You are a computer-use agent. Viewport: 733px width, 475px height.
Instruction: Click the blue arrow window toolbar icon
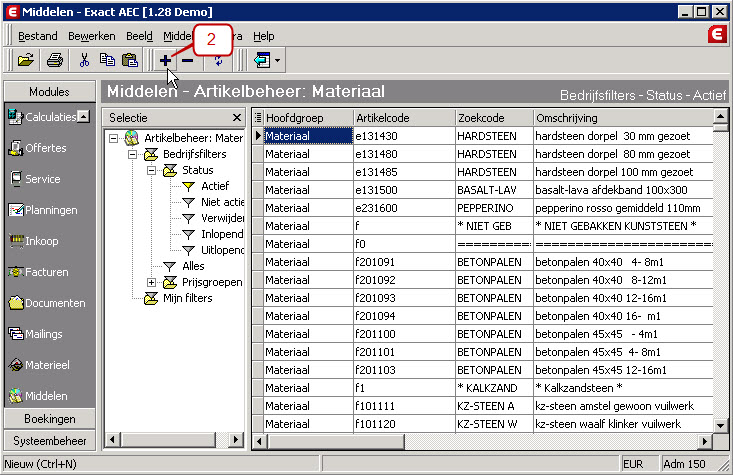[262, 60]
